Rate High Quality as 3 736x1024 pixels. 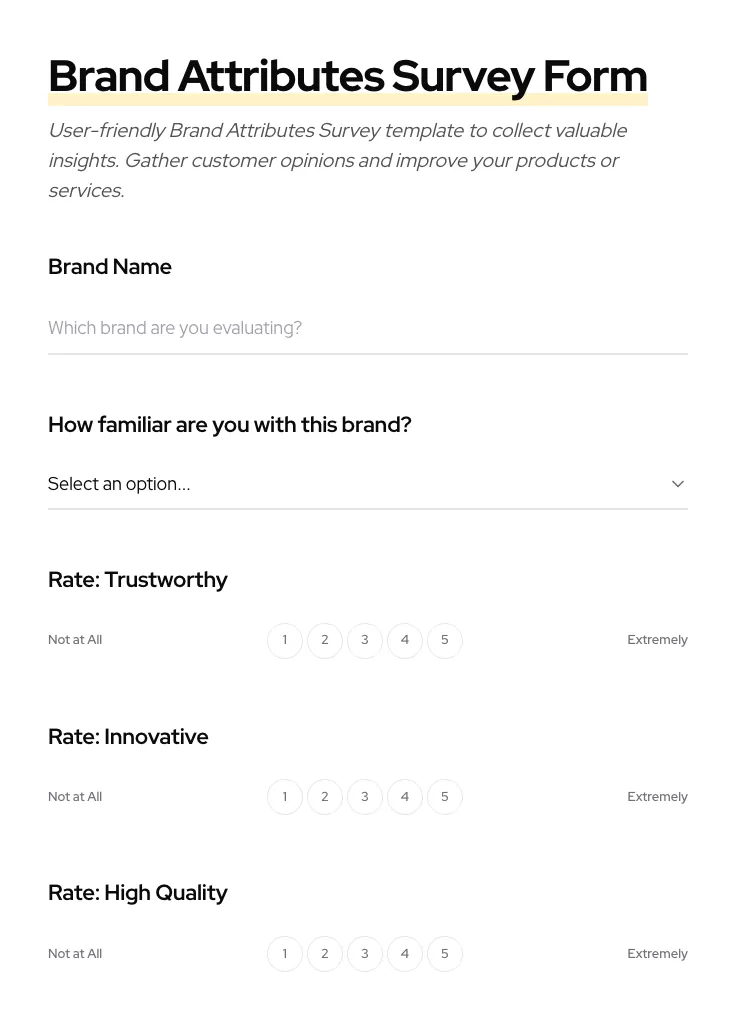[365, 953]
